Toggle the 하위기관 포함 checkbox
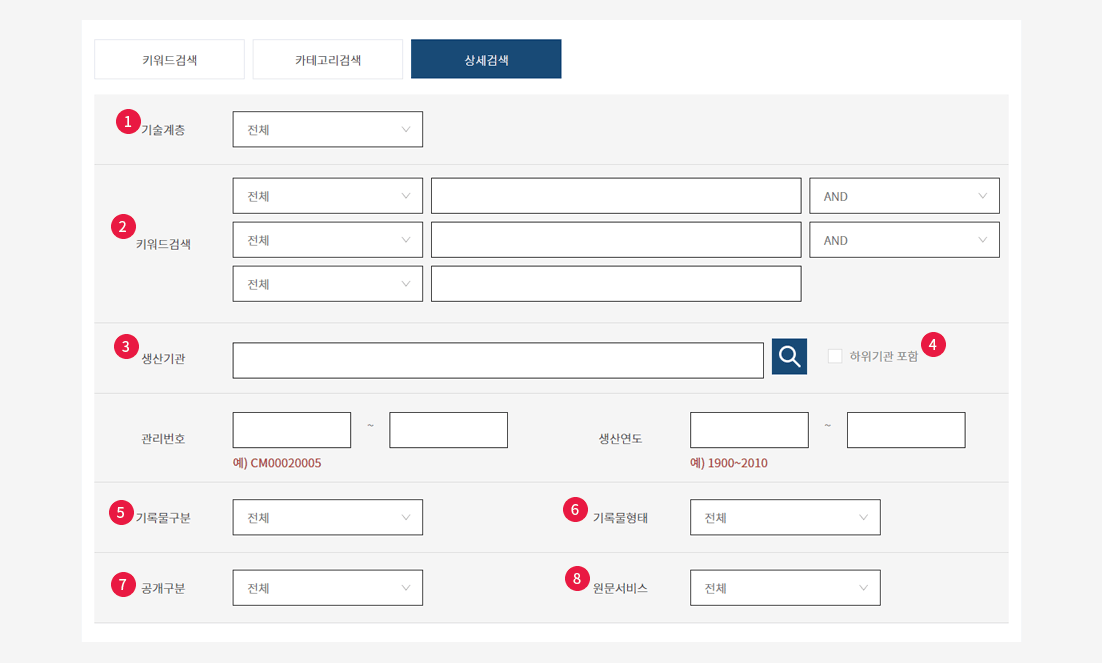Viewport: 1102px width, 663px height. [x=835, y=357]
